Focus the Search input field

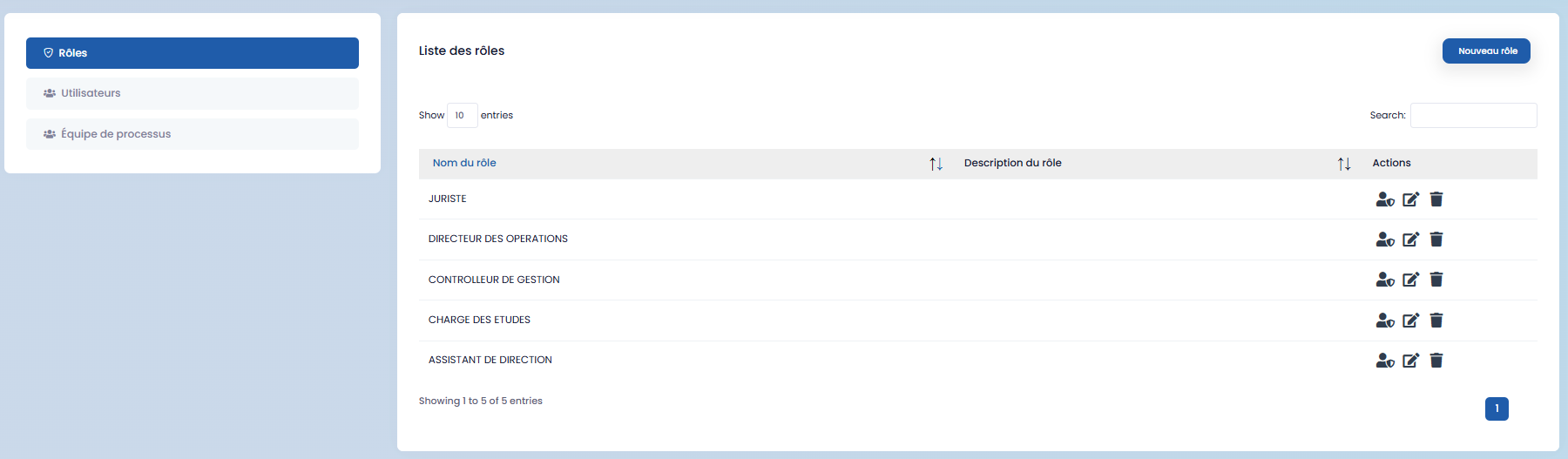coord(1473,115)
